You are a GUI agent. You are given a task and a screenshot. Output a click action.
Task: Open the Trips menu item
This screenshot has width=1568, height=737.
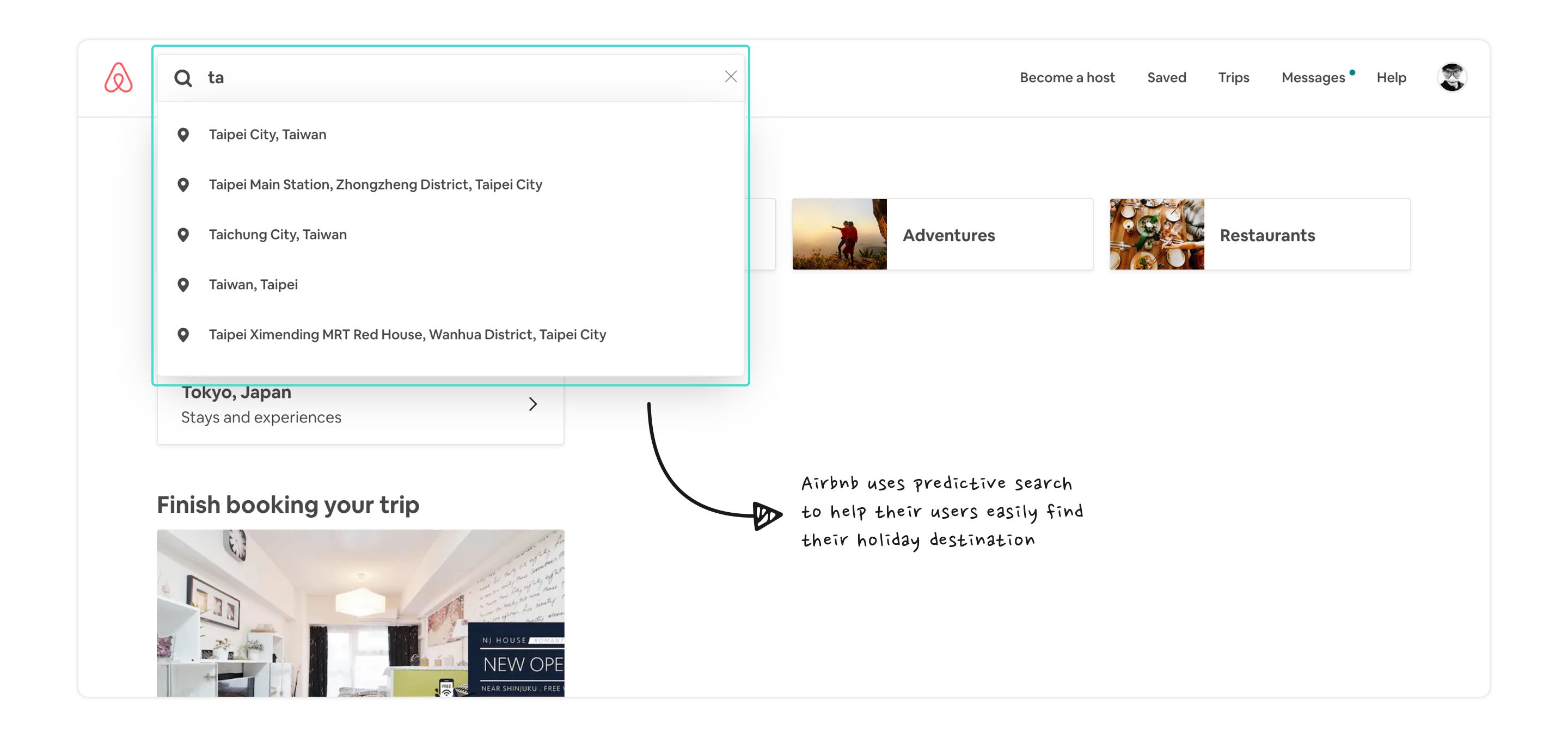coord(1234,77)
